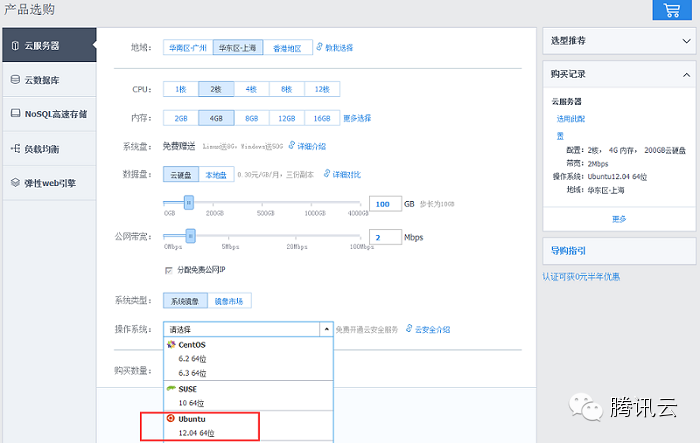This screenshot has width=700, height=443.
Task: Select 系统镜像 system type
Action: tap(185, 301)
